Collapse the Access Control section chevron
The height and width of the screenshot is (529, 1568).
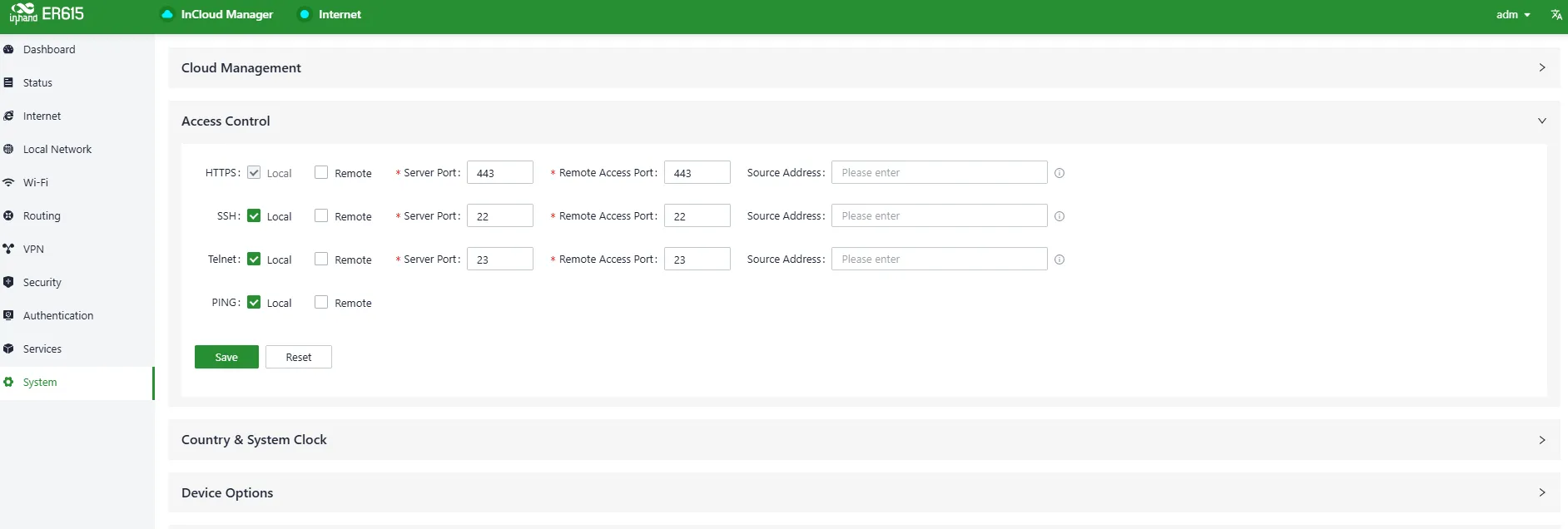click(1542, 121)
